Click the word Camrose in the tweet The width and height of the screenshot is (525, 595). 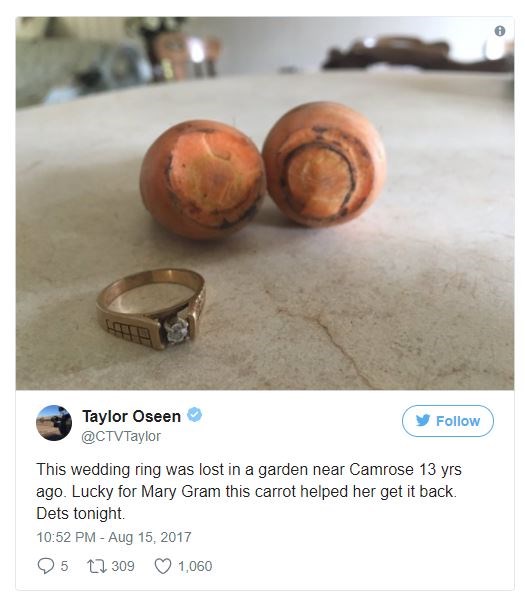coord(381,469)
